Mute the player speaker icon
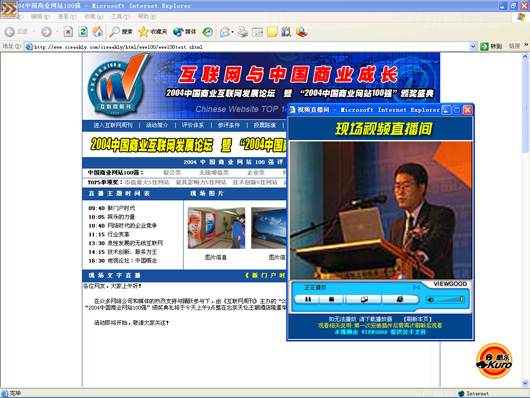The image size is (530, 398). pos(431,300)
